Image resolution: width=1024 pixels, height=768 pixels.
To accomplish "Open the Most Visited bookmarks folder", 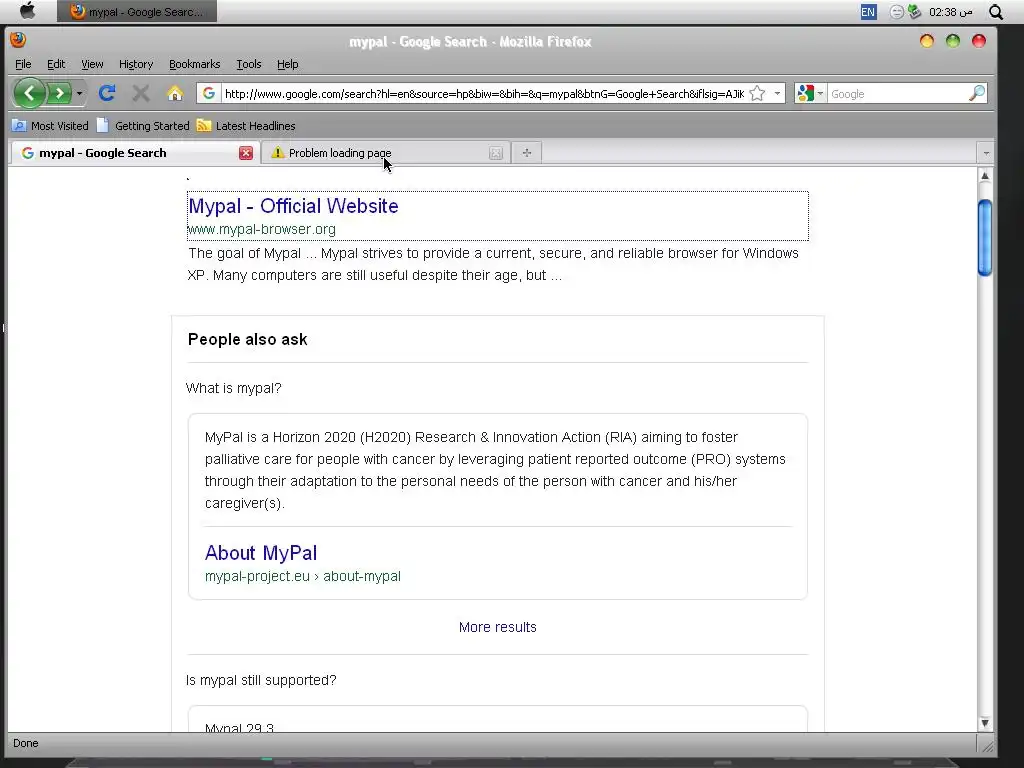I will click(x=50, y=126).
